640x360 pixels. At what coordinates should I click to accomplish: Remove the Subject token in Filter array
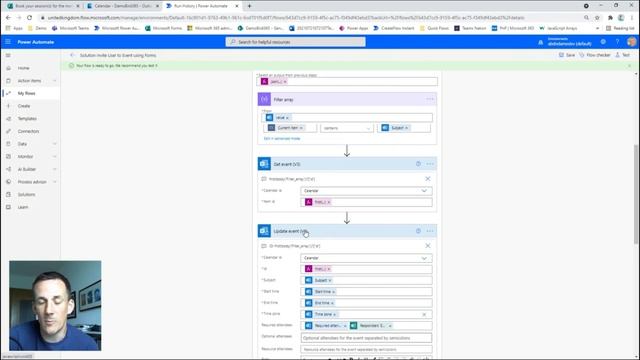click(407, 128)
